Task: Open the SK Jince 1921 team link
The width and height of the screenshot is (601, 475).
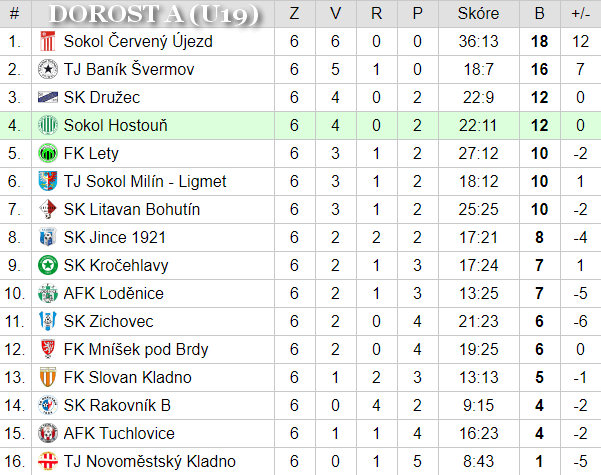Action: [115, 237]
